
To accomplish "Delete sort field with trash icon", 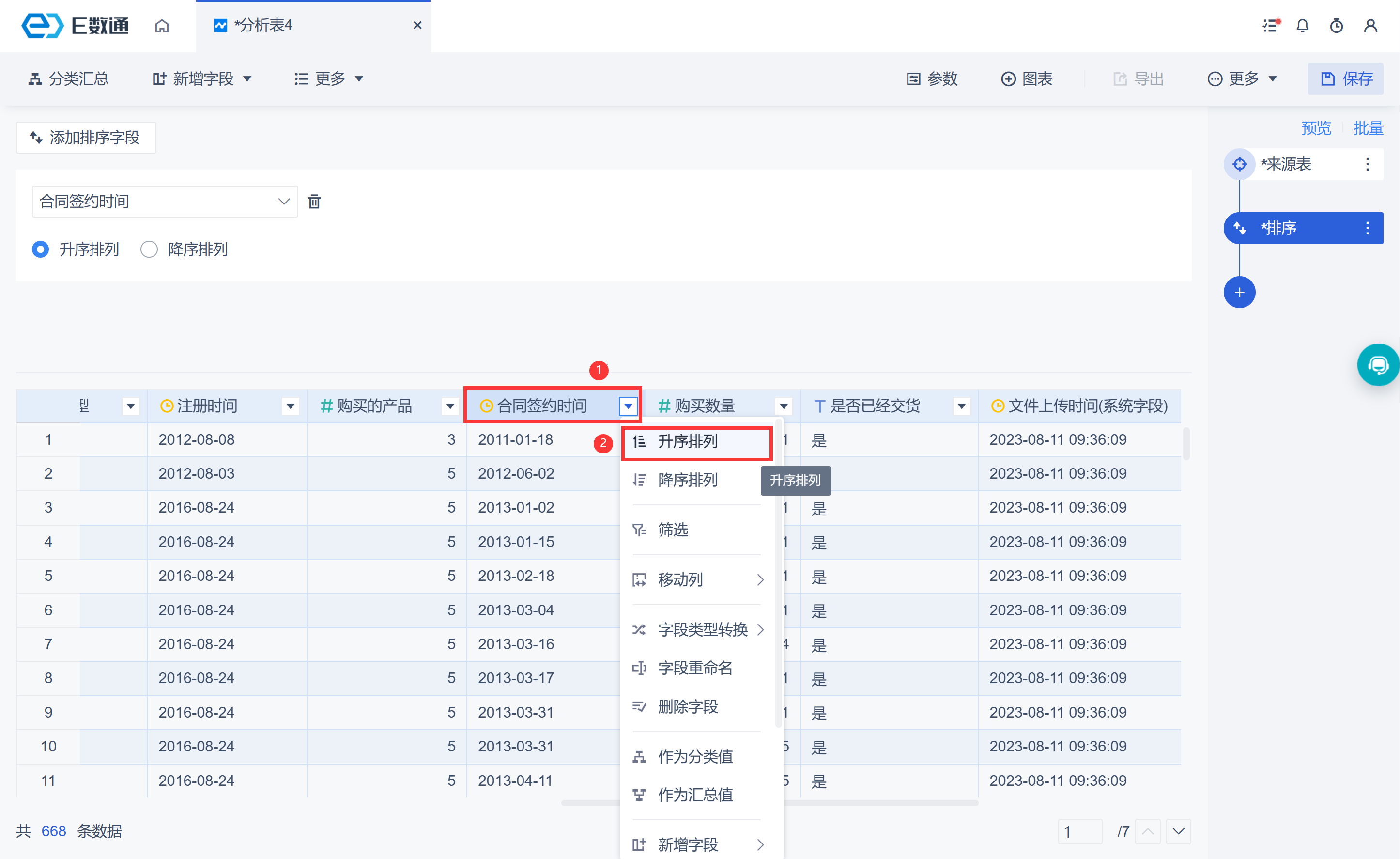I will pyautogui.click(x=314, y=201).
